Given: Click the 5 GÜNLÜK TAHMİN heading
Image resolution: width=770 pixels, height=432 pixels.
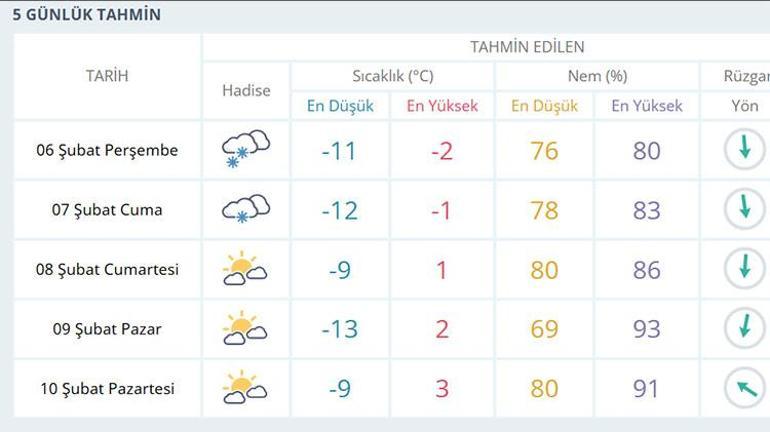Looking at the screenshot, I should [x=87, y=15].
